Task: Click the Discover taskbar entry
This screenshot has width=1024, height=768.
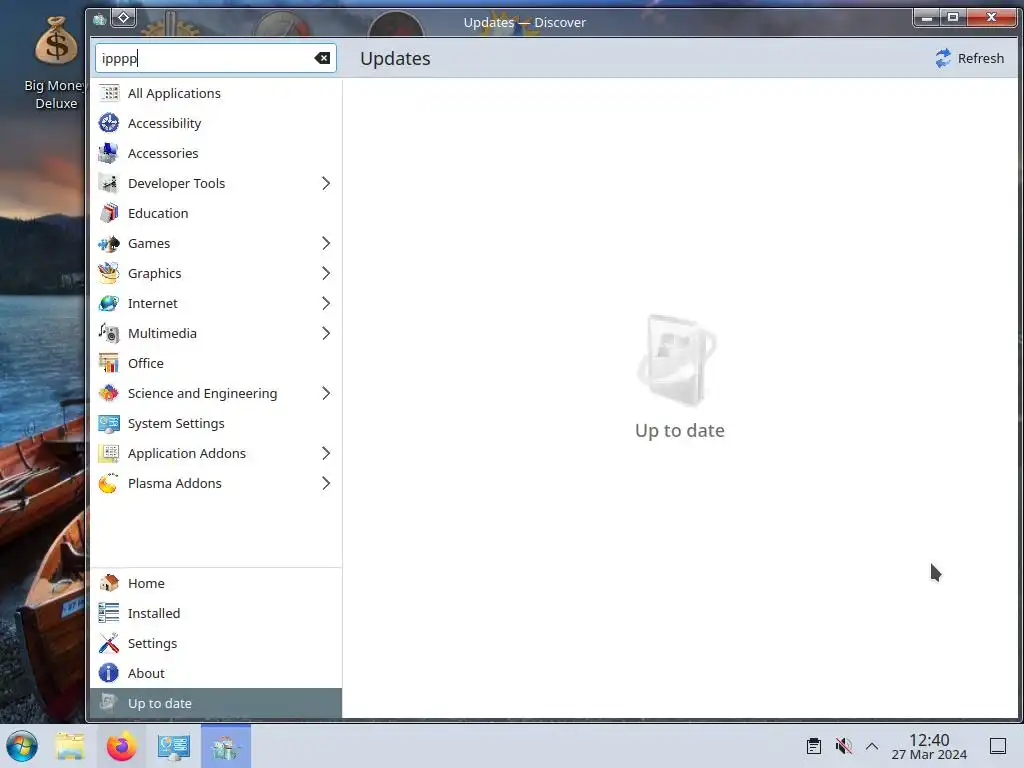Action: pos(226,746)
